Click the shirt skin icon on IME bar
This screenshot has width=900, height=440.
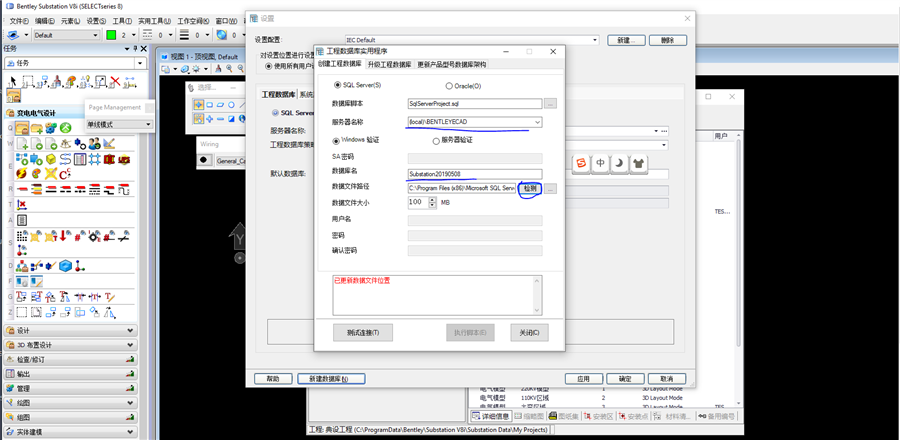point(638,163)
